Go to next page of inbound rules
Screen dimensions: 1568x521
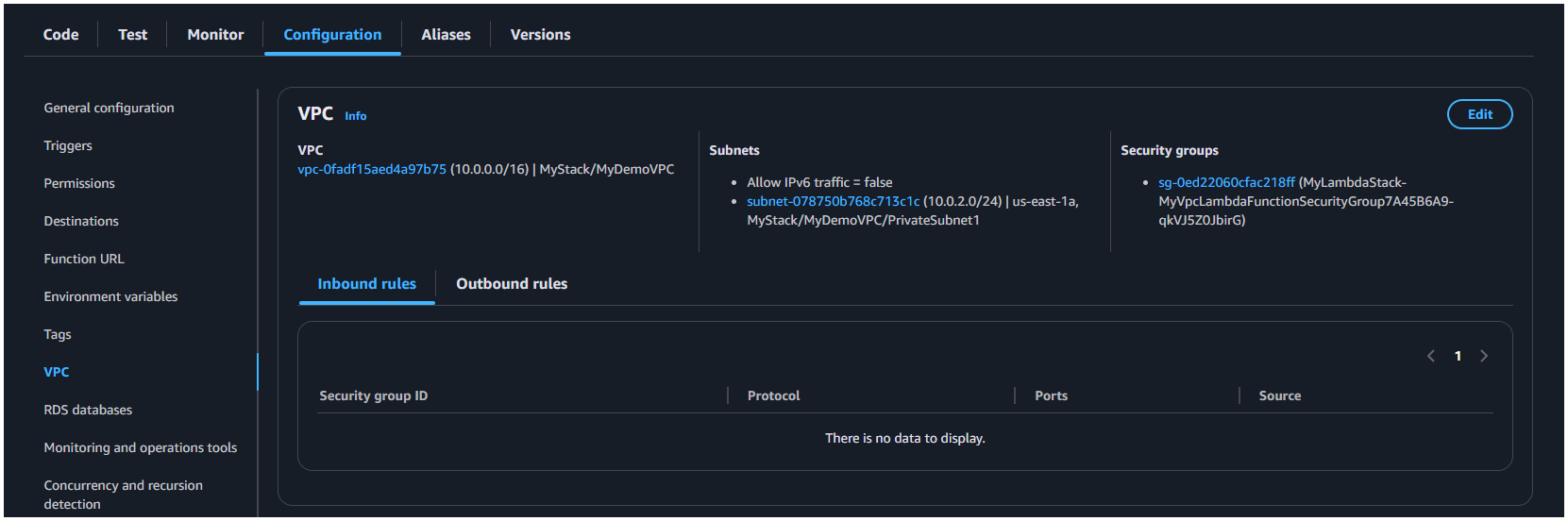1484,356
